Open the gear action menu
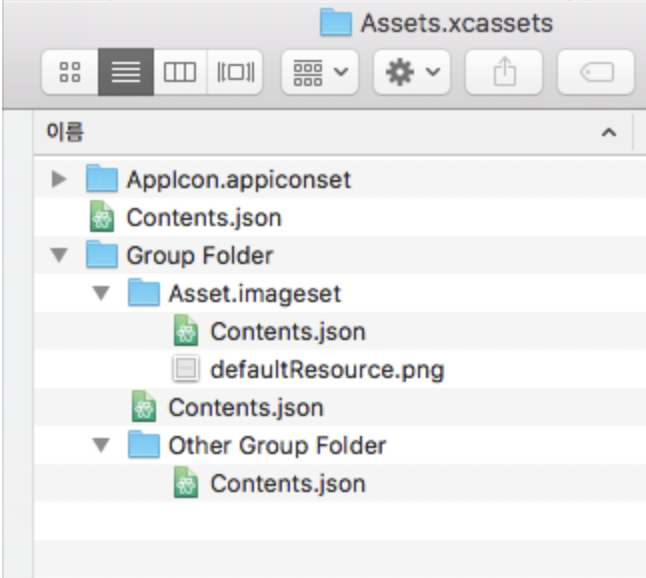Screen dimensions: 646x578 point(412,72)
